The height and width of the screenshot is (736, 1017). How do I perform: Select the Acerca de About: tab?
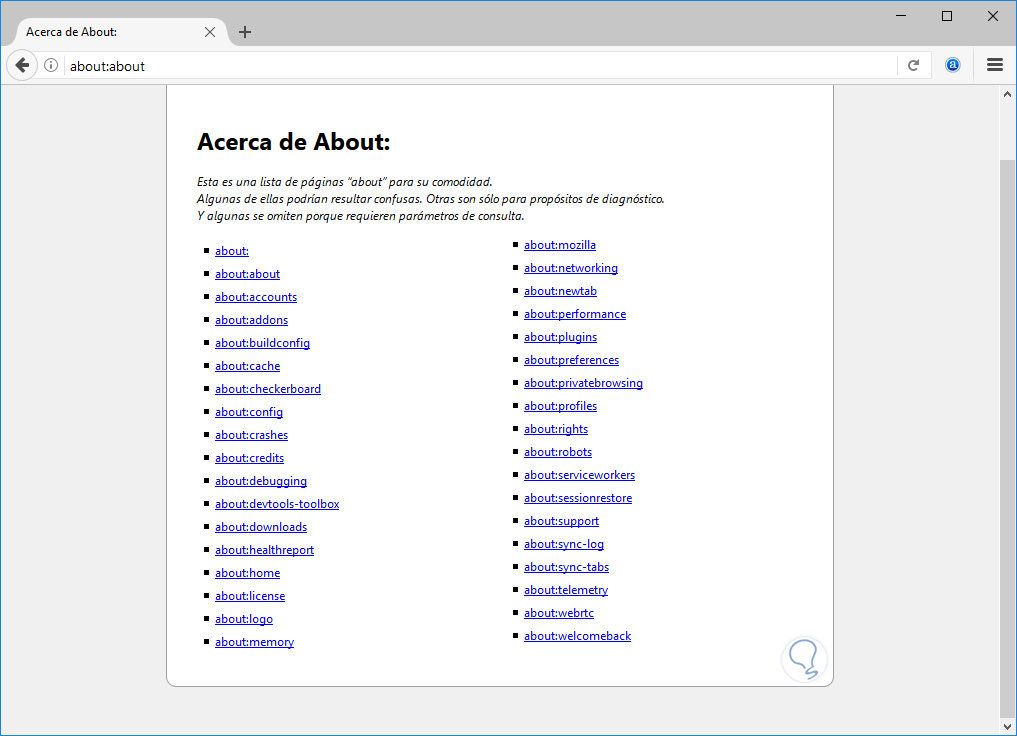click(x=120, y=32)
